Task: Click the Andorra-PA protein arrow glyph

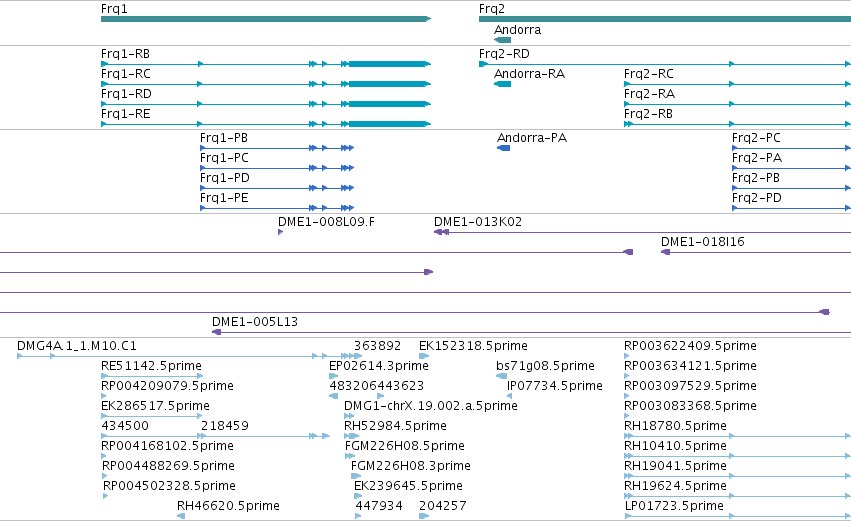Action: pyautogui.click(x=504, y=148)
